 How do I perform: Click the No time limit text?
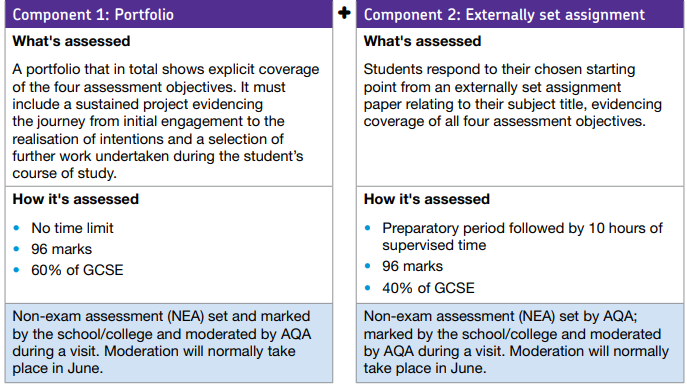point(72,228)
